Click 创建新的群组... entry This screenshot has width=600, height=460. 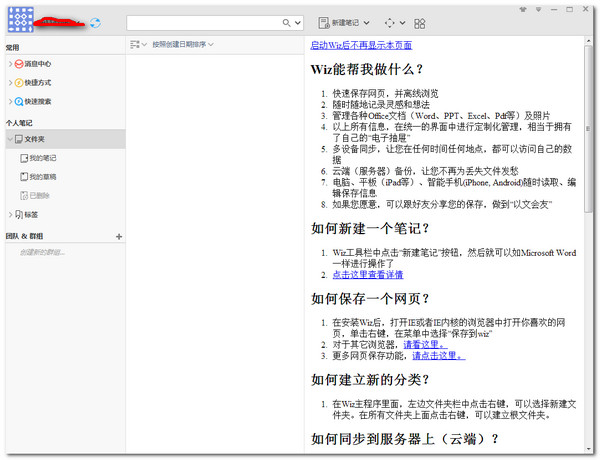[42, 253]
